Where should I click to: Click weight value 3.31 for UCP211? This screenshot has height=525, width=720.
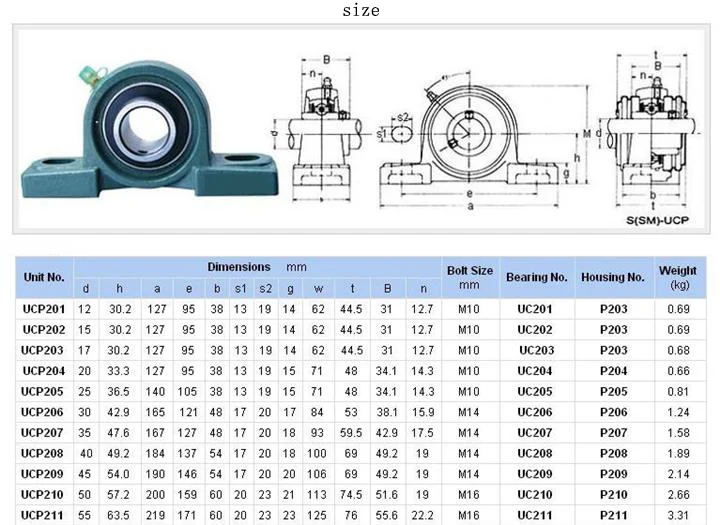(x=679, y=515)
